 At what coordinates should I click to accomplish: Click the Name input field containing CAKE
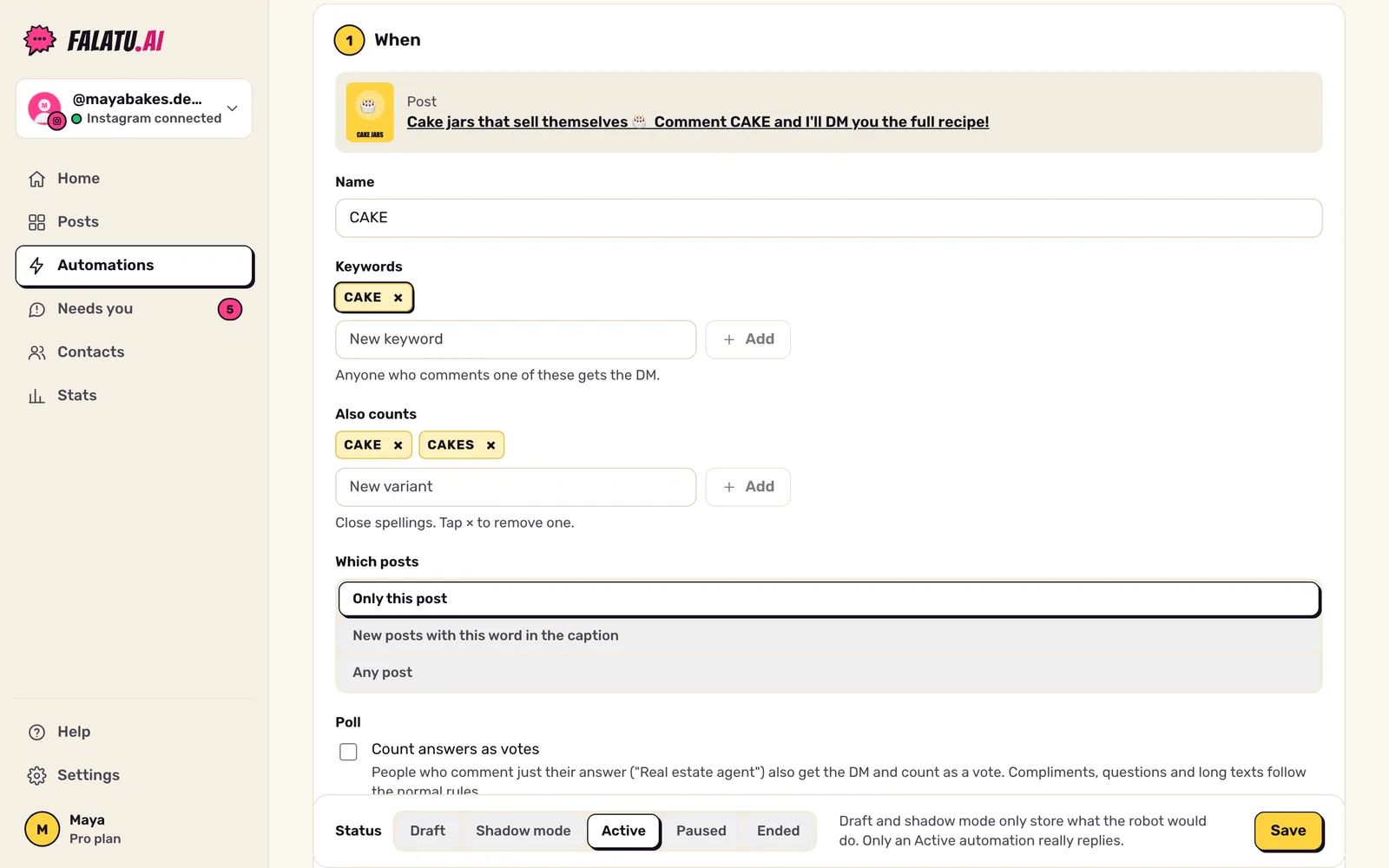click(828, 218)
